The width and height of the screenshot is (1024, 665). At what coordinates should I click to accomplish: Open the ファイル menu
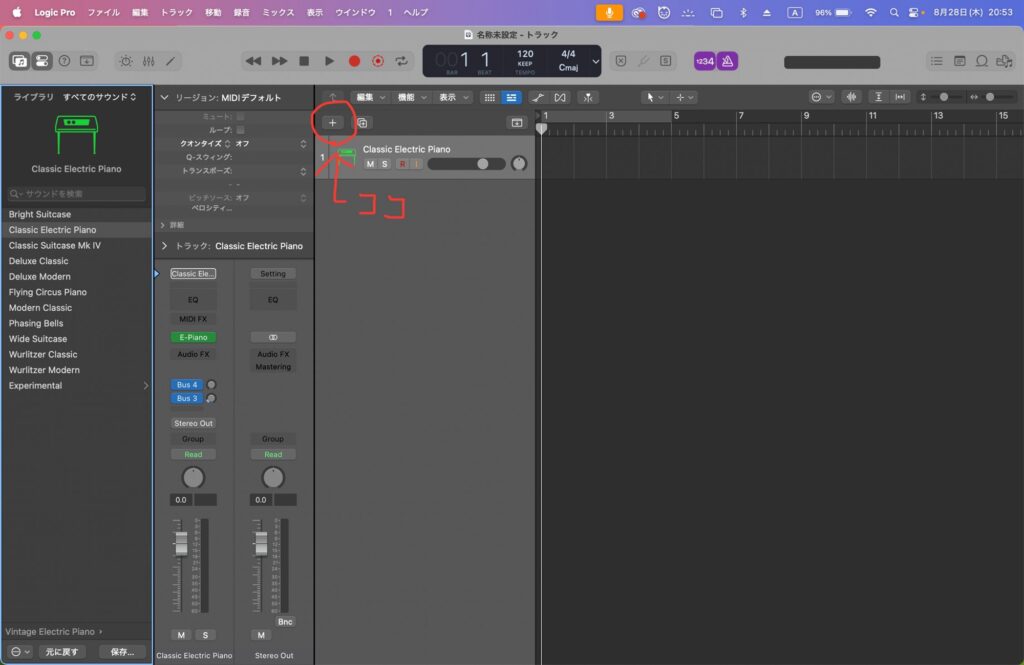(x=103, y=12)
